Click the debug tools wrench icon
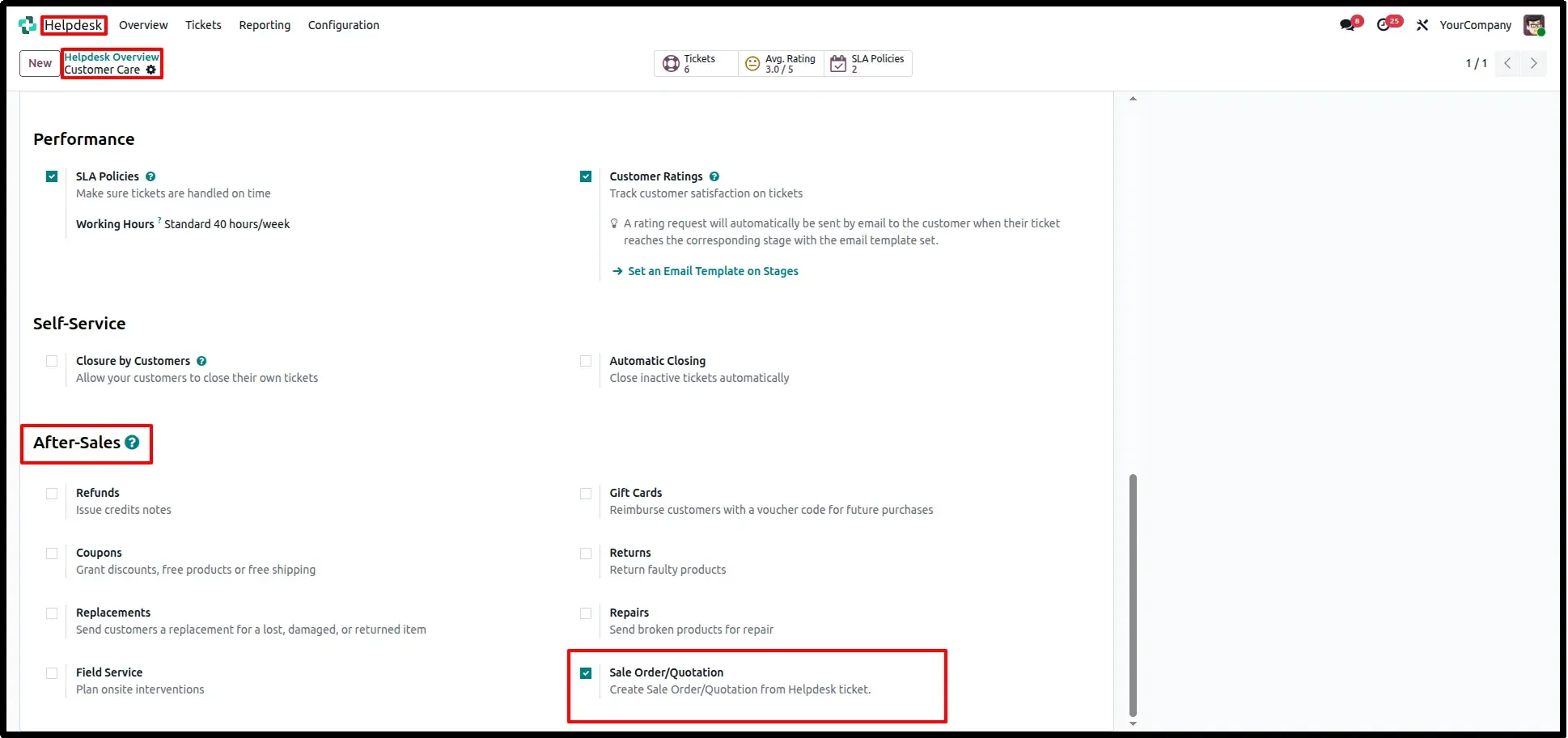Screen dimensions: 1568x738 pos(1422,25)
